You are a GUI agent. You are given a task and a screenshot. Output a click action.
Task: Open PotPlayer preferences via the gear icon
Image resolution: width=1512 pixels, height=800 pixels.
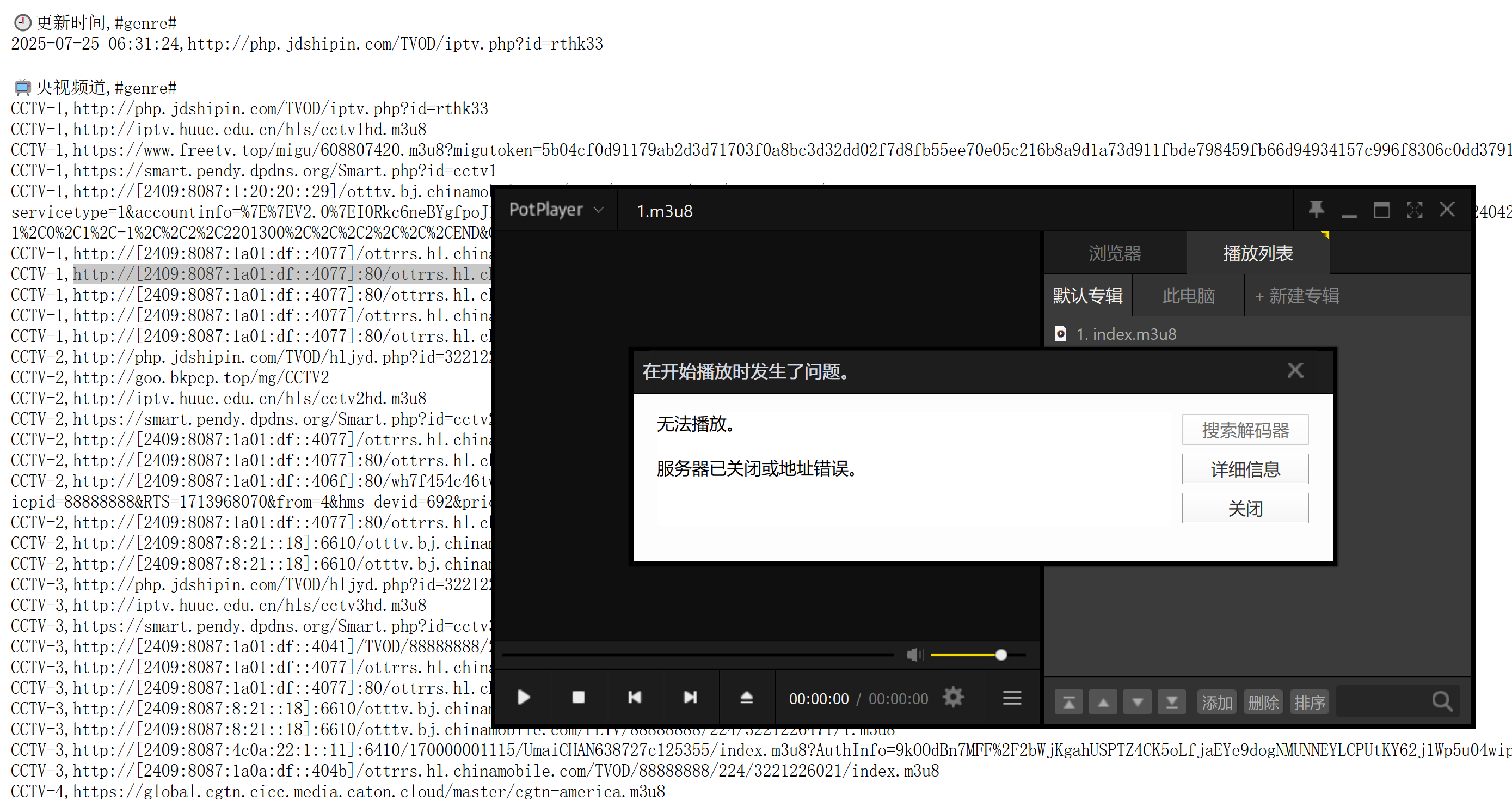pyautogui.click(x=952, y=697)
